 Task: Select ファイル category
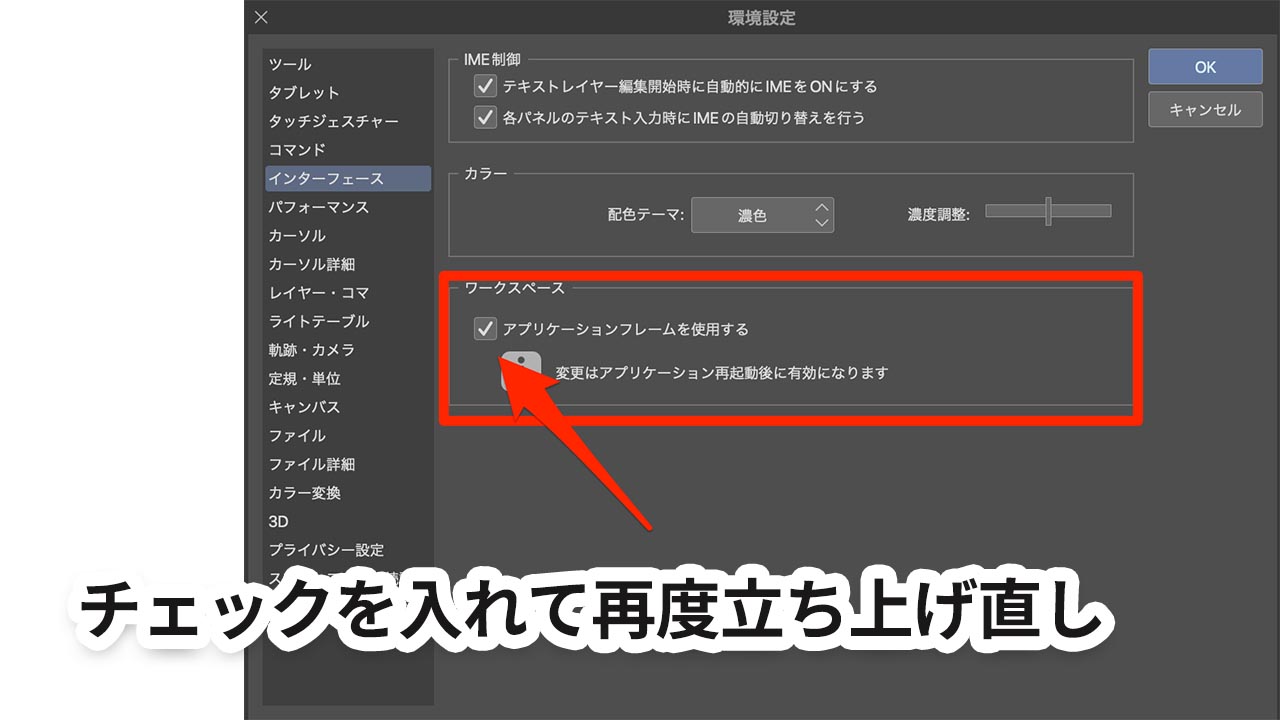tap(347, 436)
